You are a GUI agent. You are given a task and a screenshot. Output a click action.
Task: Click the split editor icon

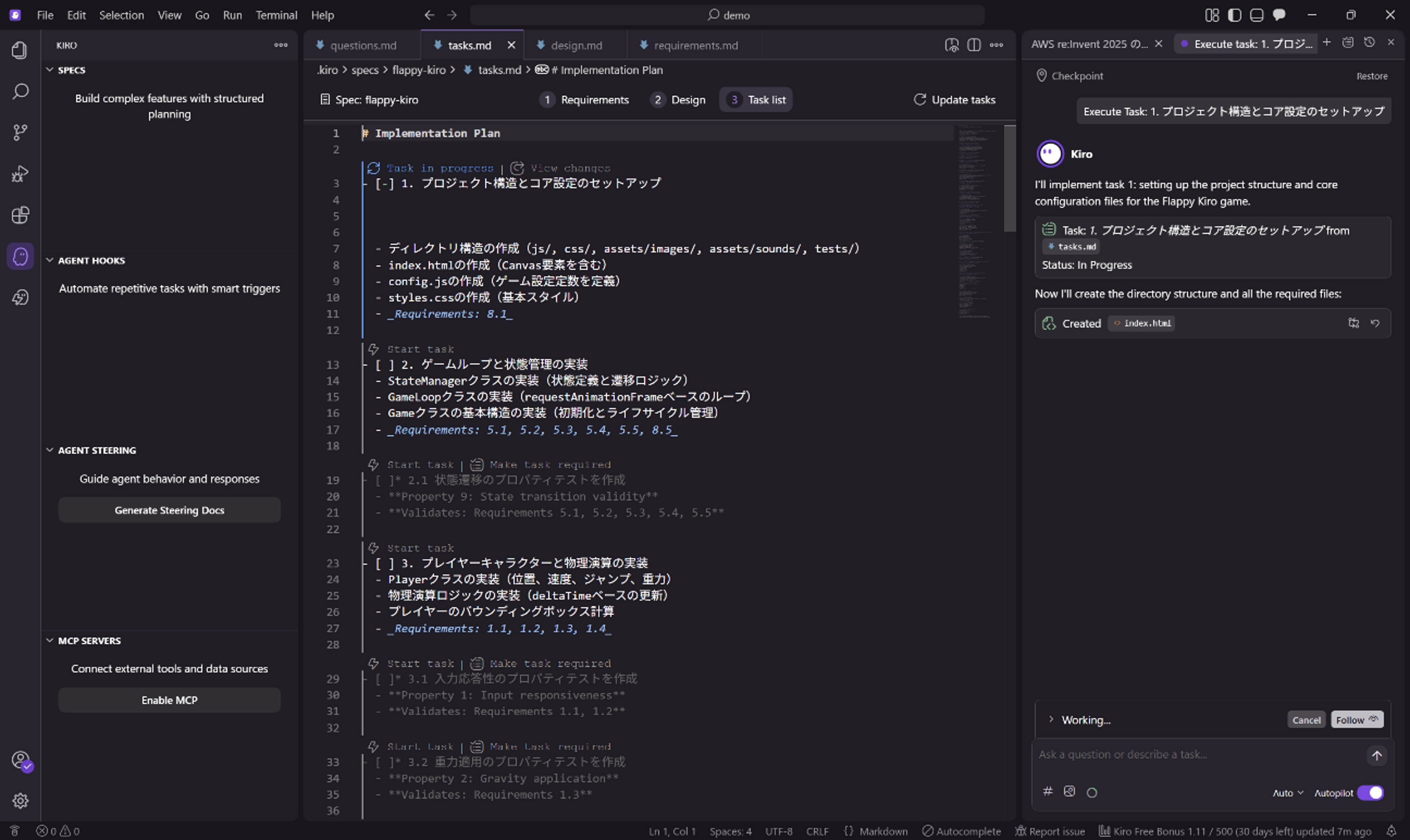point(974,45)
